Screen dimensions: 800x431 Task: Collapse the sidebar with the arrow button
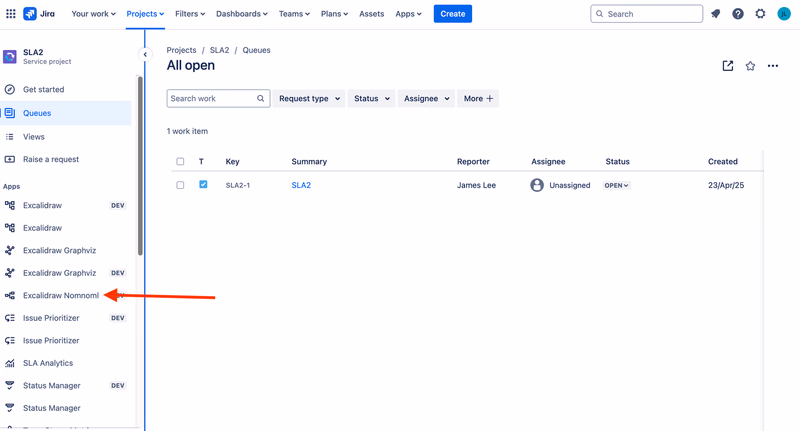click(145, 54)
